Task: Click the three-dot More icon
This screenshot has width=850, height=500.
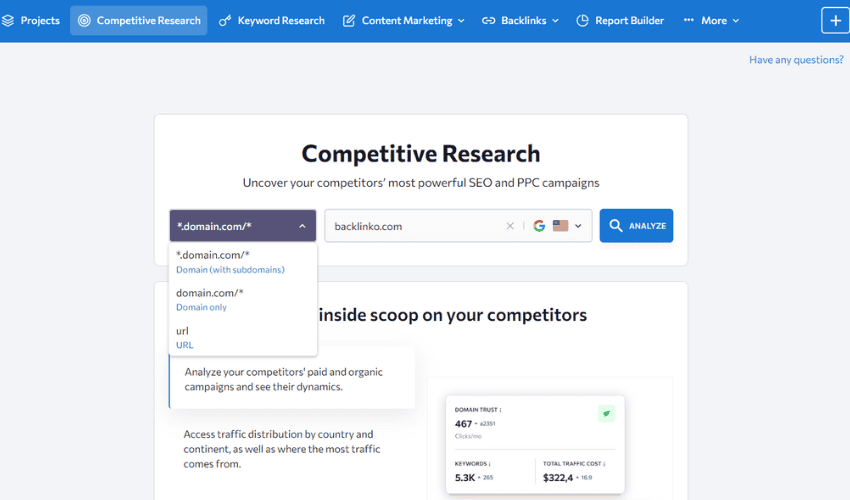Action: [688, 20]
